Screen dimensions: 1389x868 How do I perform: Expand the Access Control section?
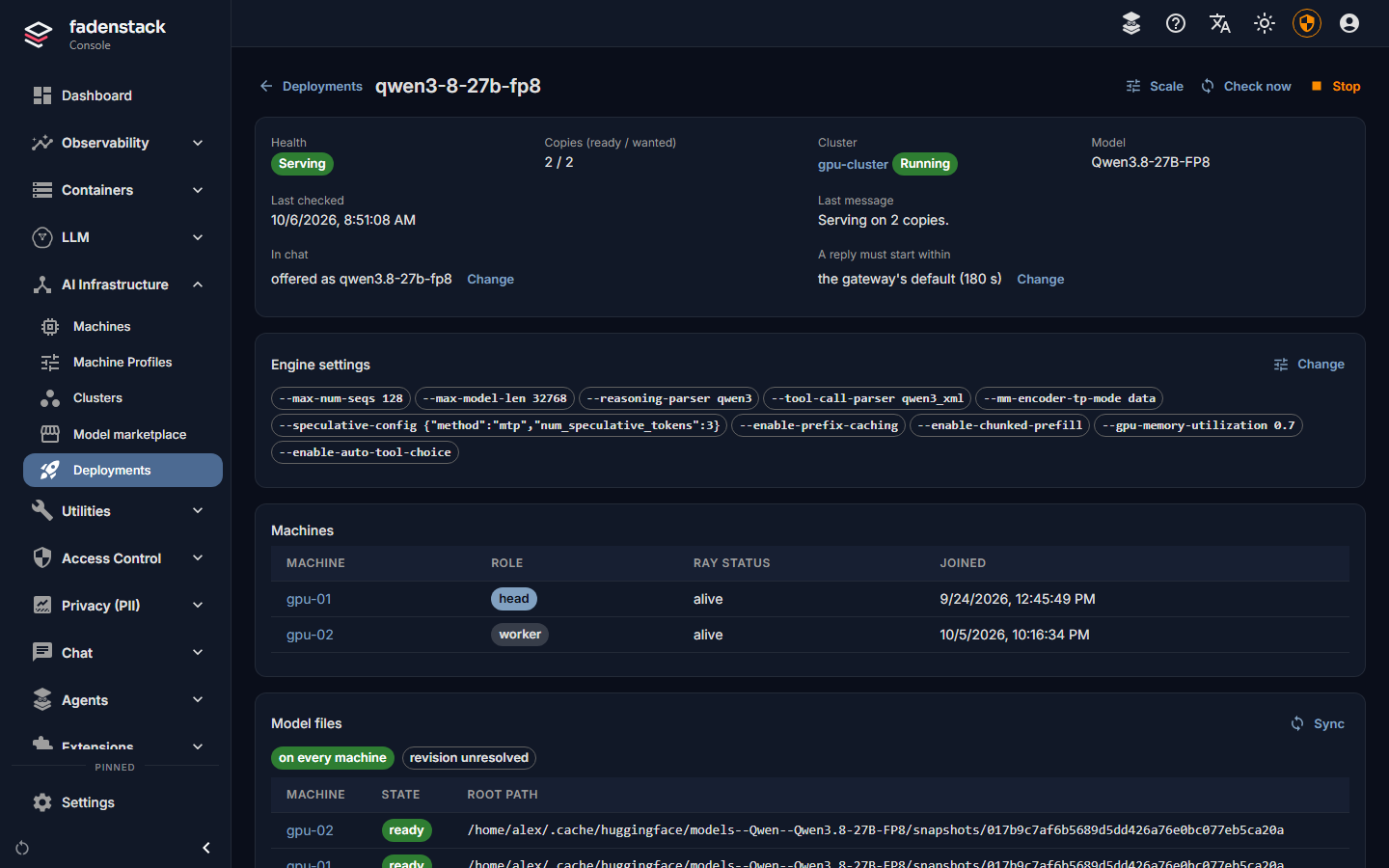[123, 558]
